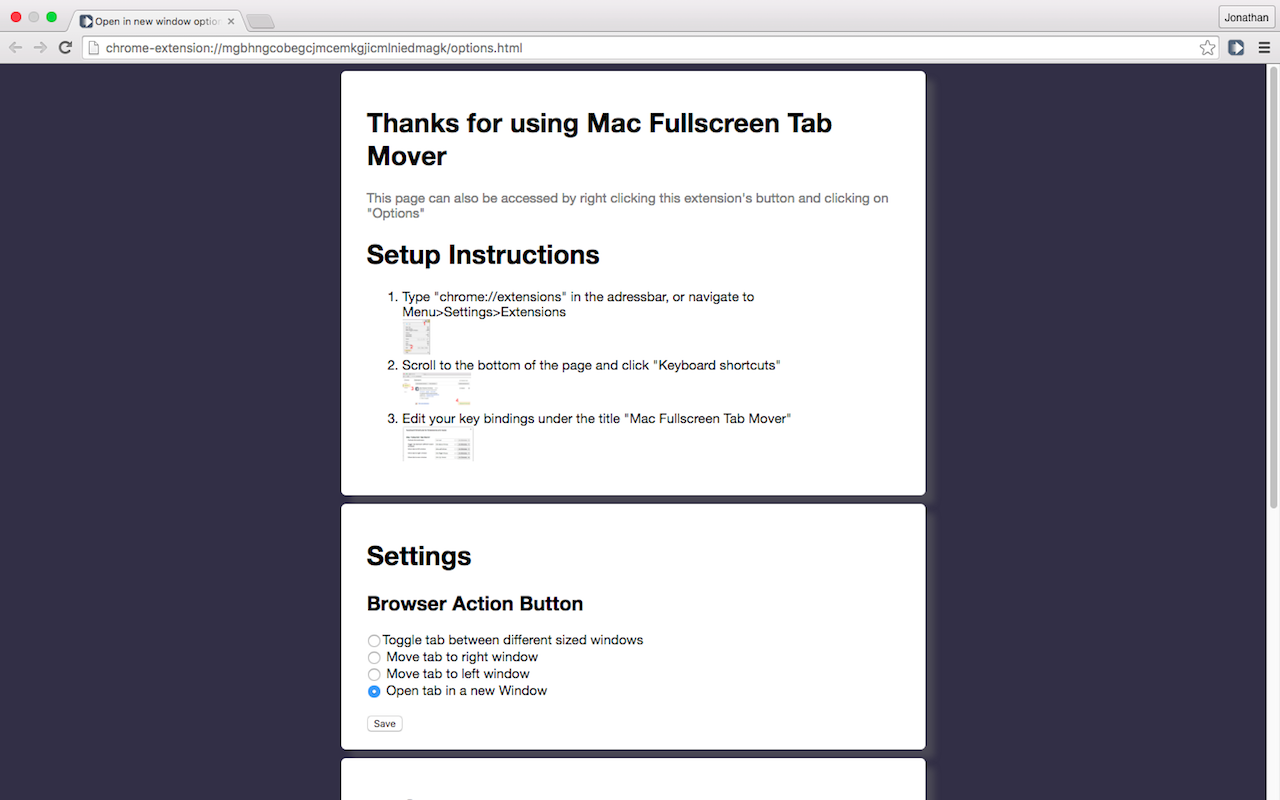Click the "Browser Action Button" heading

point(475,604)
